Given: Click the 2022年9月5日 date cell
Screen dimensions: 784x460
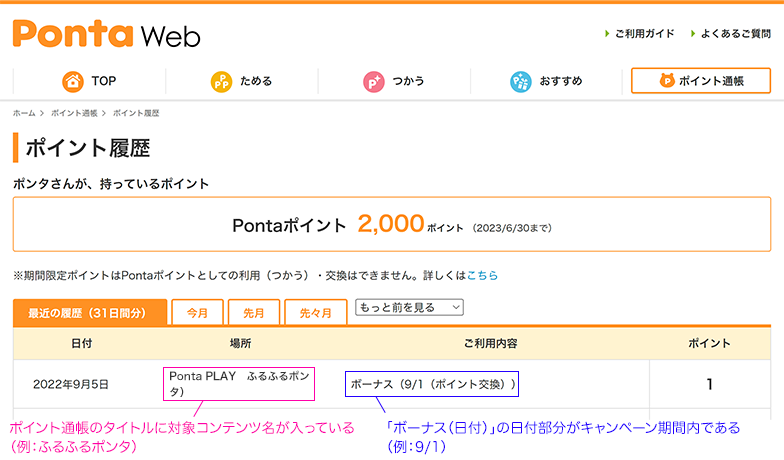Looking at the screenshot, I should tap(70, 384).
